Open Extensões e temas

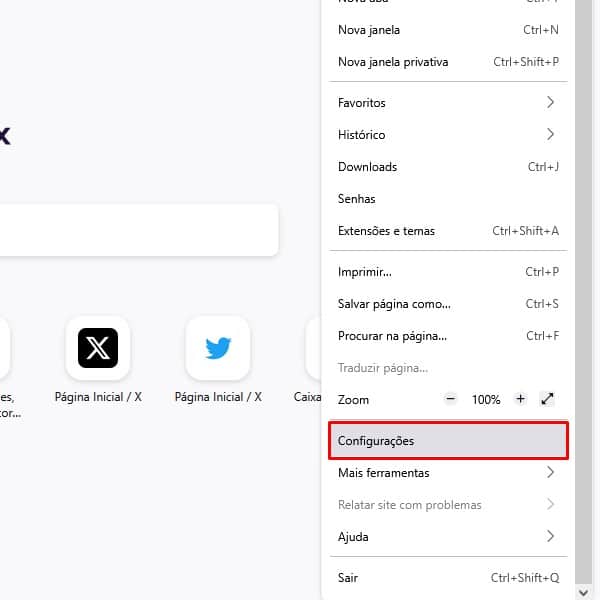point(448,231)
